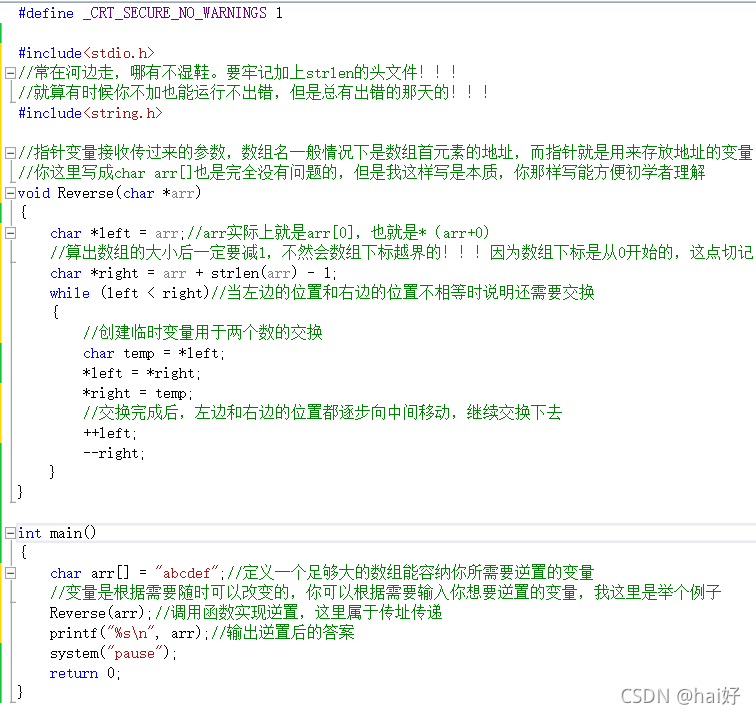Click the #include<stdio.h> line
Screen dimensions: 756x714
tap(86, 53)
